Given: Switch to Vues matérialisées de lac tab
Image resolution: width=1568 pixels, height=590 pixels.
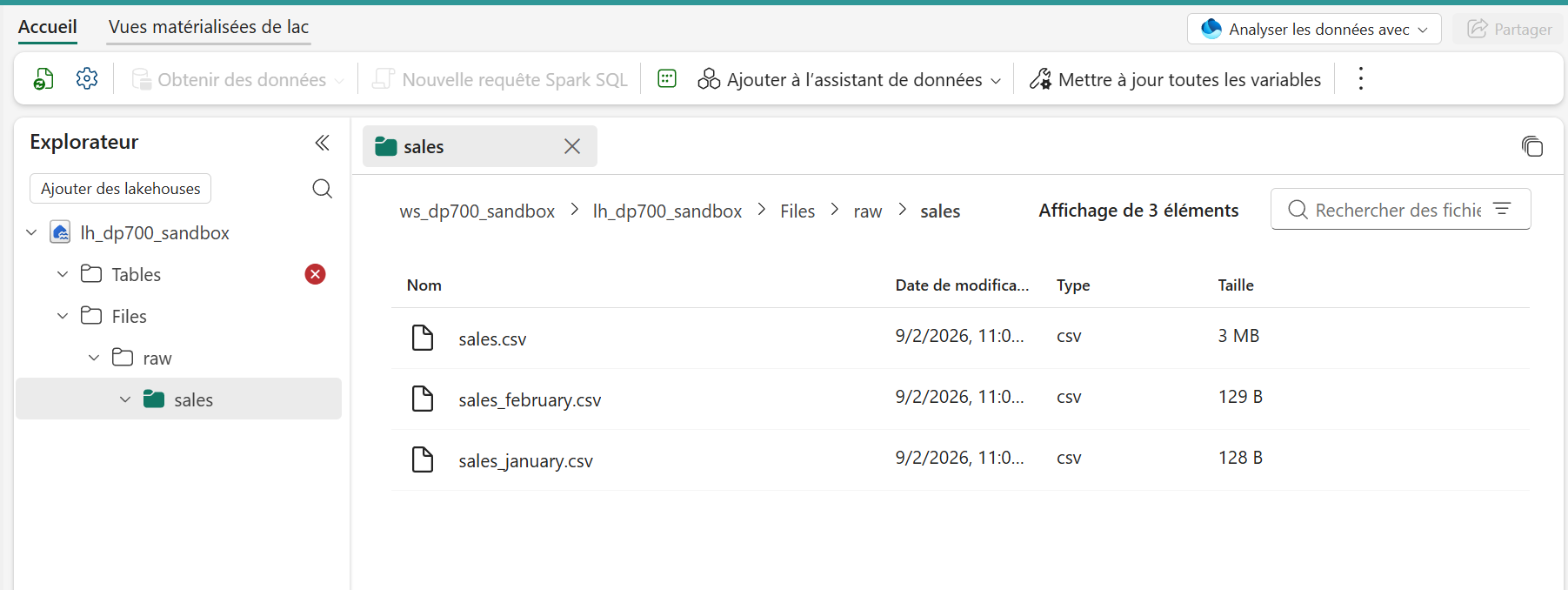Looking at the screenshot, I should pyautogui.click(x=209, y=27).
